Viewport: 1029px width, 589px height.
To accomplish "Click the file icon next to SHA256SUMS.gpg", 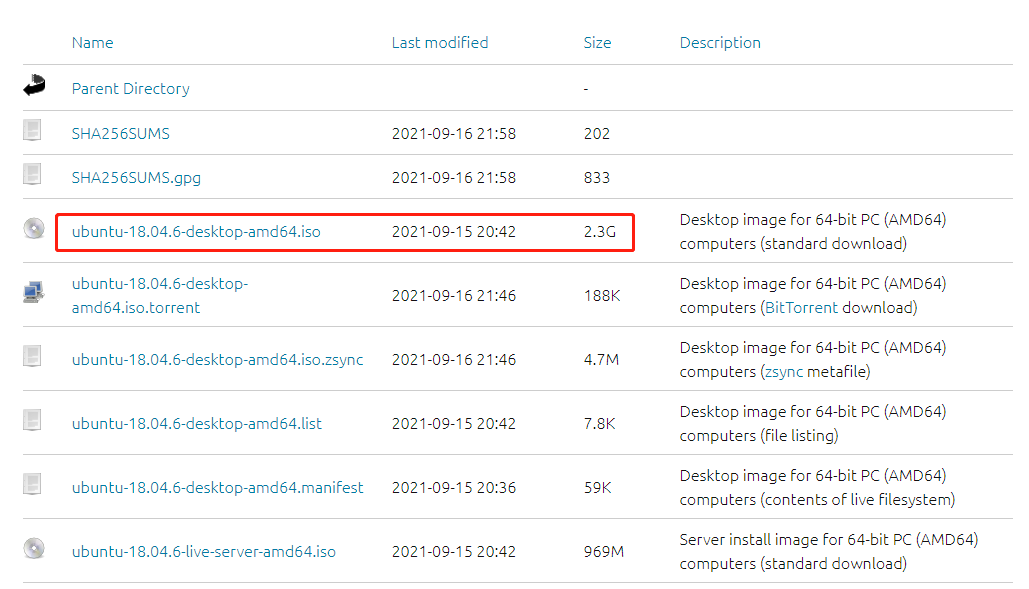I will click(x=33, y=175).
